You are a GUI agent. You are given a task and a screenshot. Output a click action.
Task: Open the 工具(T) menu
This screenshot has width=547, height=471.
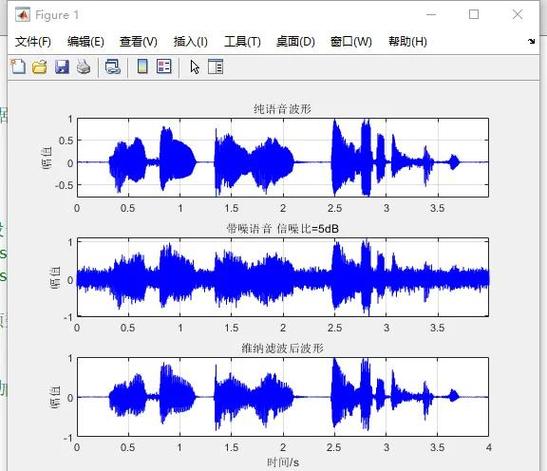(x=242, y=42)
